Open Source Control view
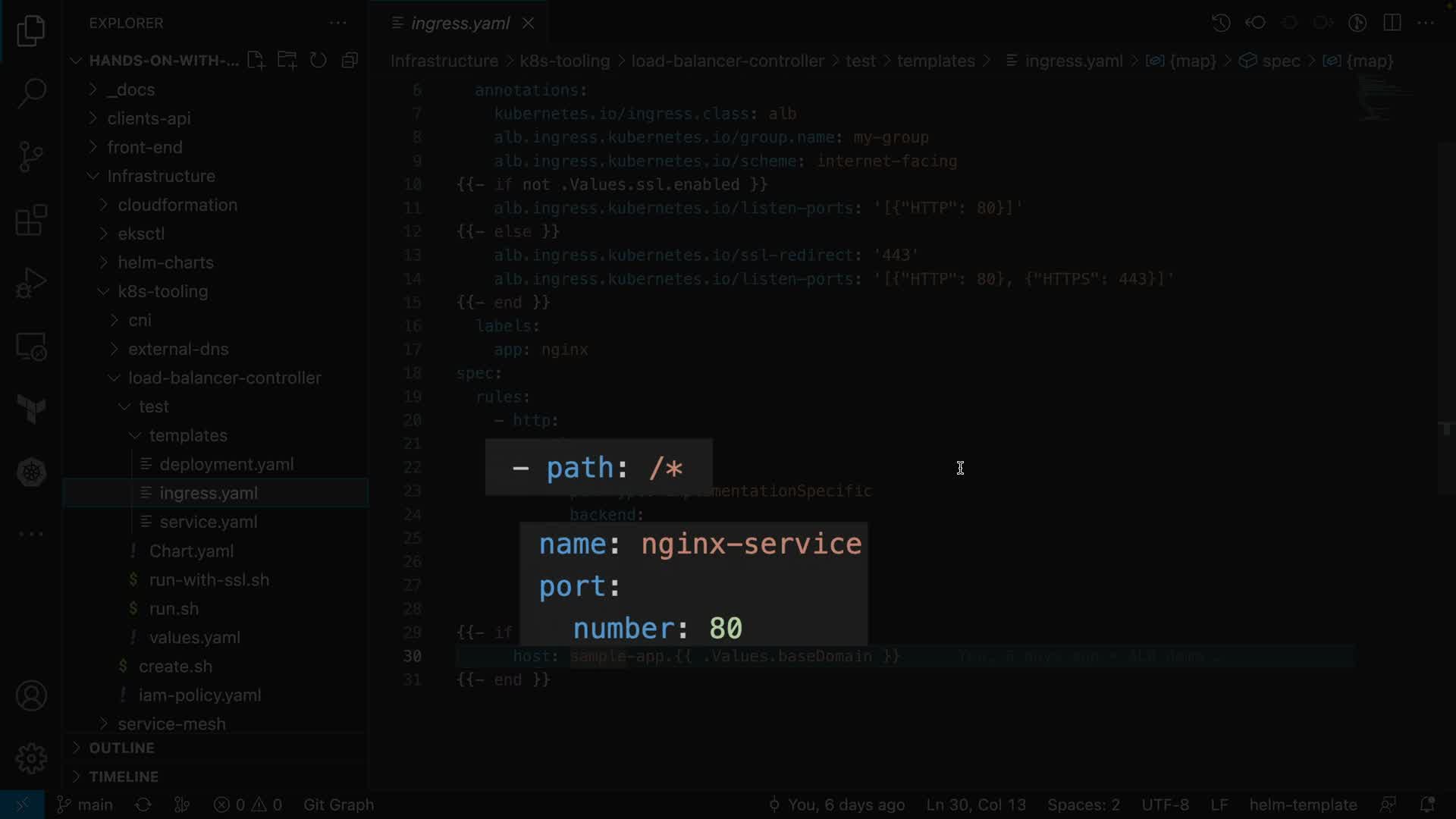This screenshot has width=1456, height=819. 31,157
